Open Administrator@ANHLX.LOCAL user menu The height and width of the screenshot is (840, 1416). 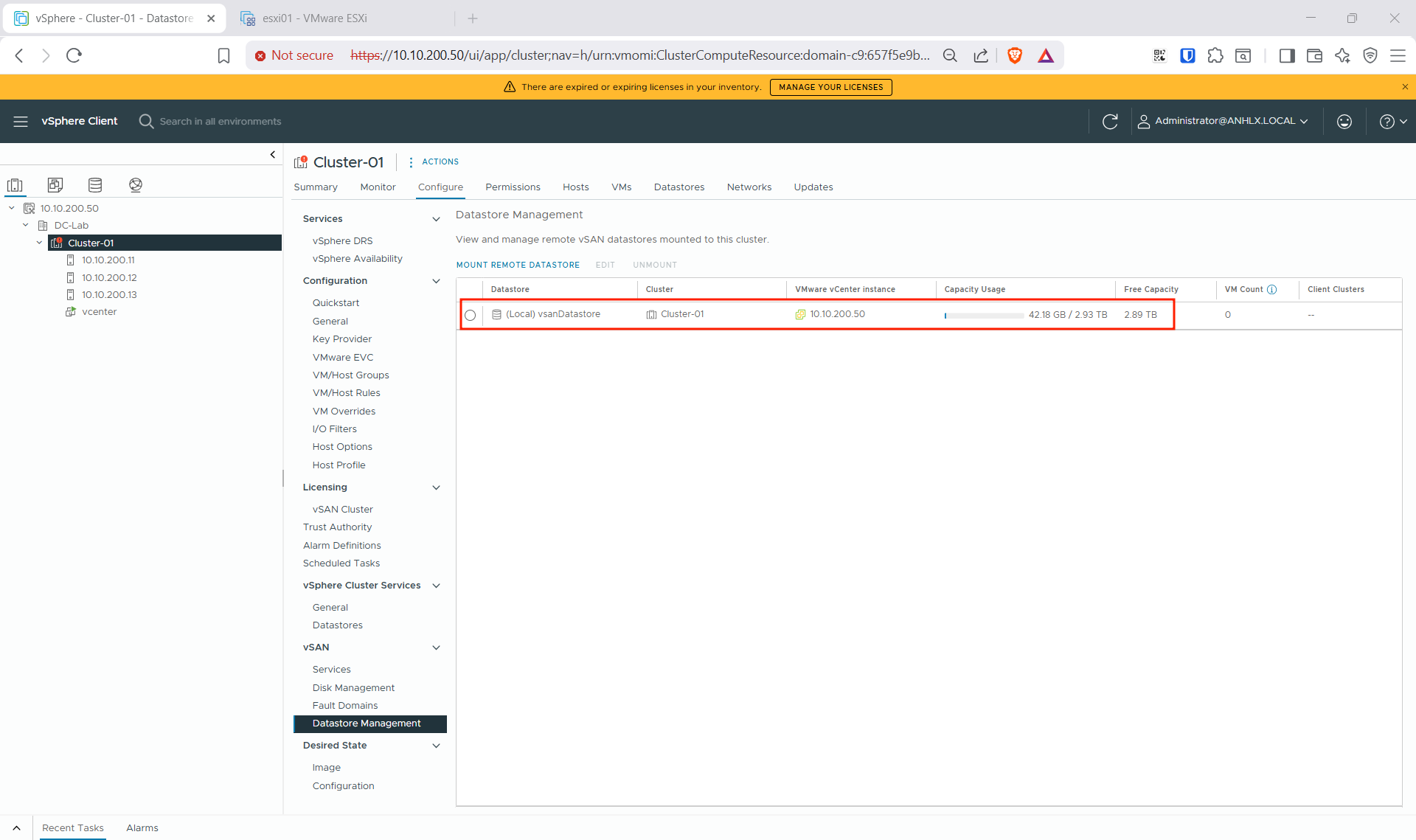click(x=1223, y=121)
